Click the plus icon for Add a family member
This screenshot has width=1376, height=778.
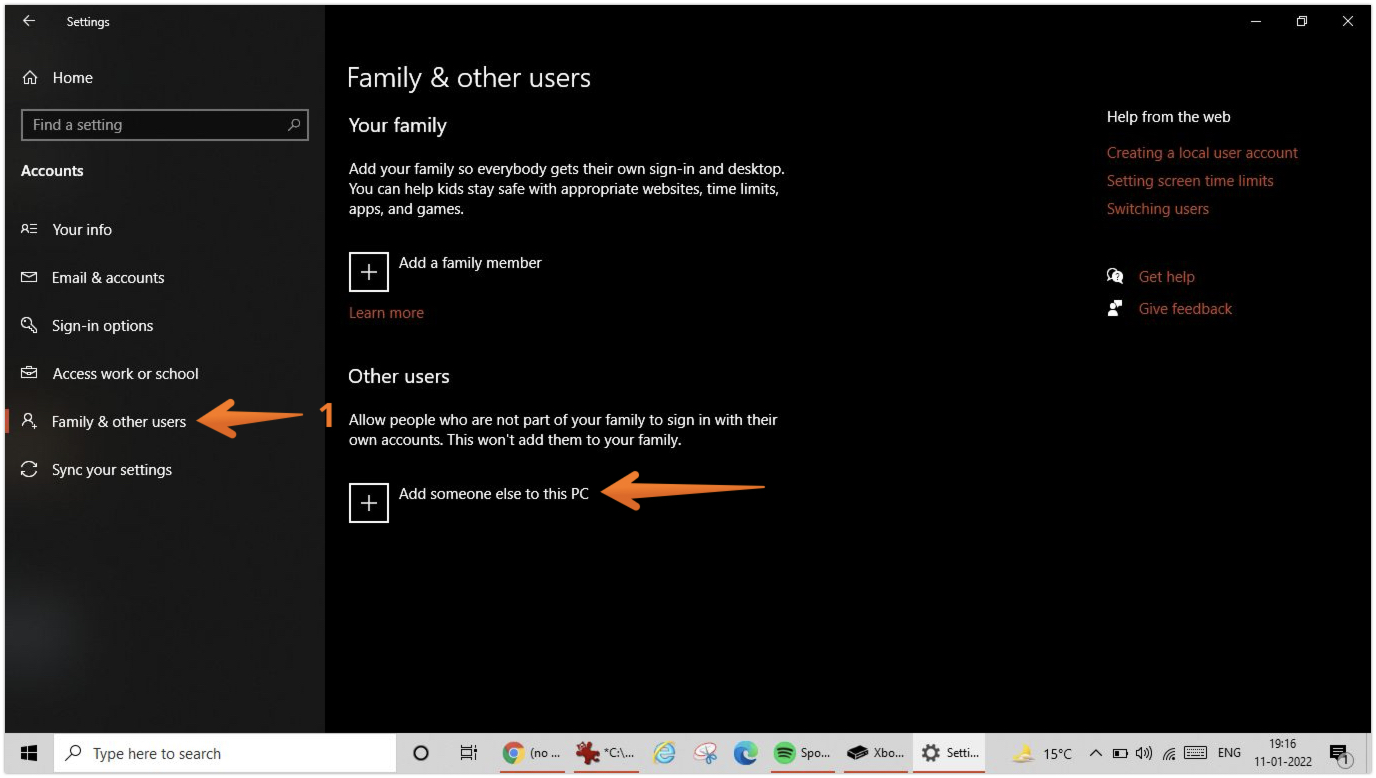368,272
